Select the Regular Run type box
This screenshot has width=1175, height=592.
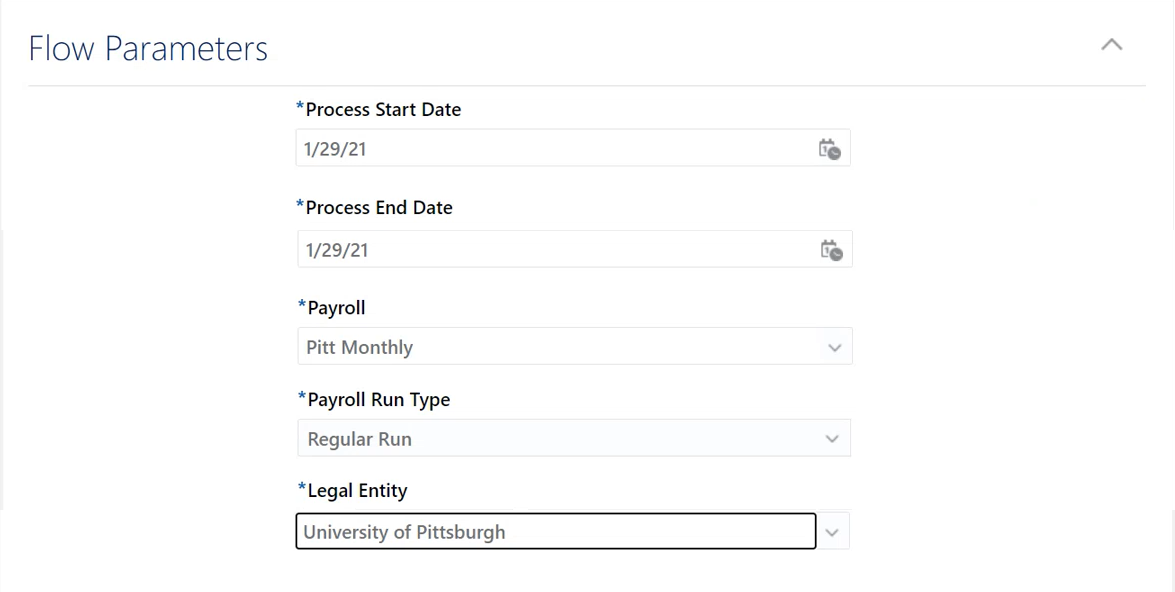pos(574,438)
